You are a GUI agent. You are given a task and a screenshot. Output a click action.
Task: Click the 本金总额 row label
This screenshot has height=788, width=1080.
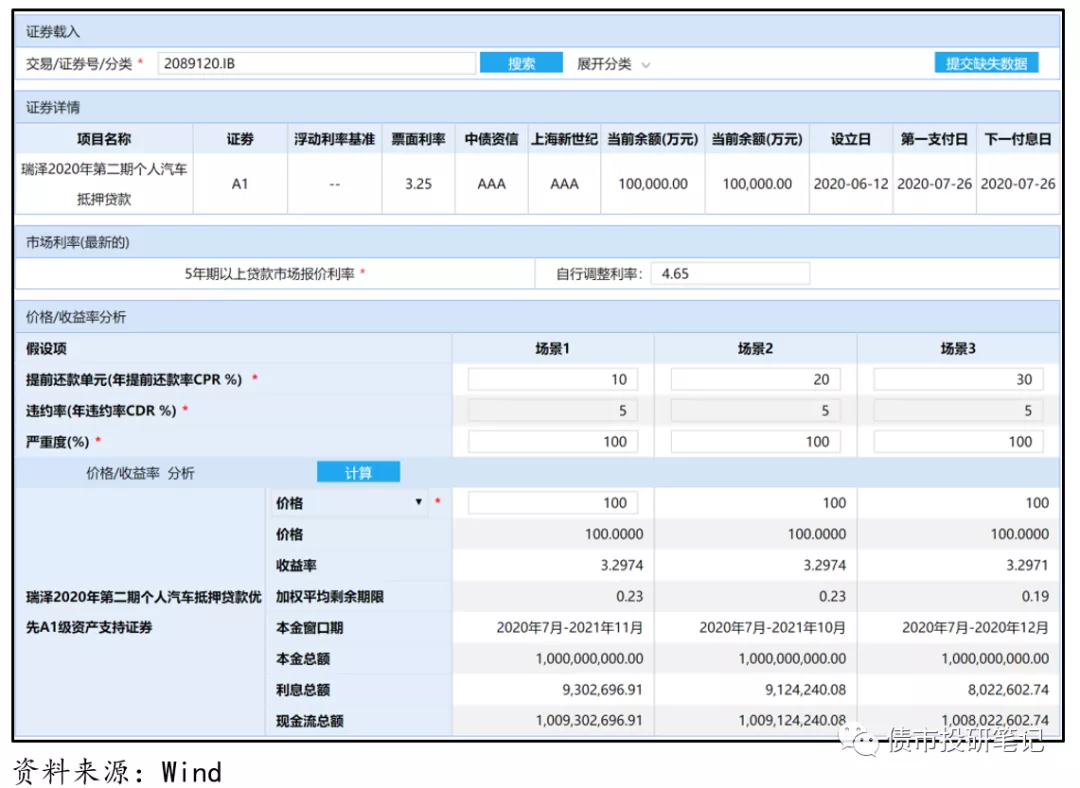coord(302,659)
